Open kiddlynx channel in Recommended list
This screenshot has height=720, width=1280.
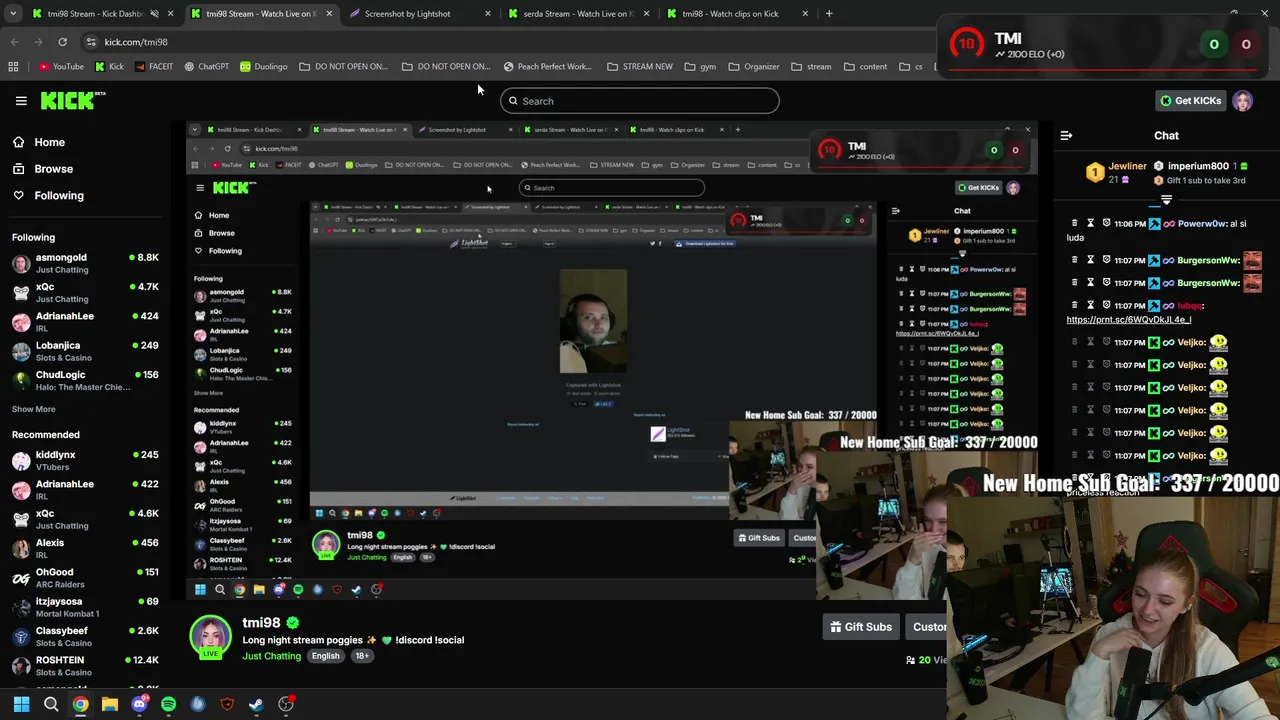(85, 461)
